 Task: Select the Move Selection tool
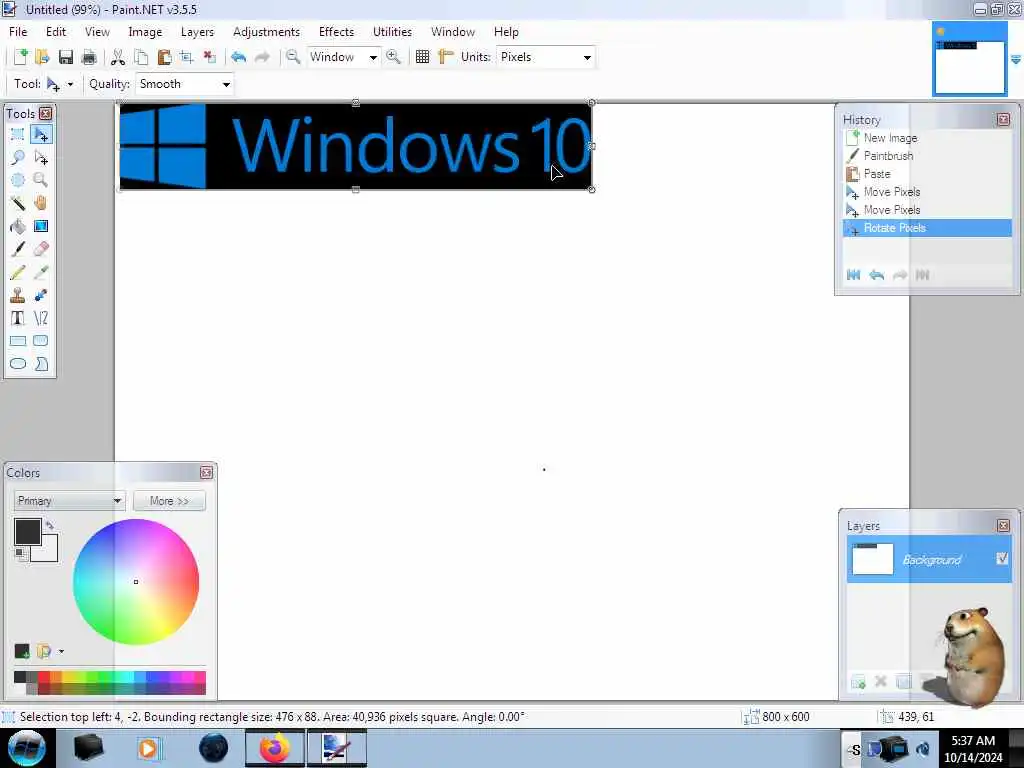click(41, 157)
